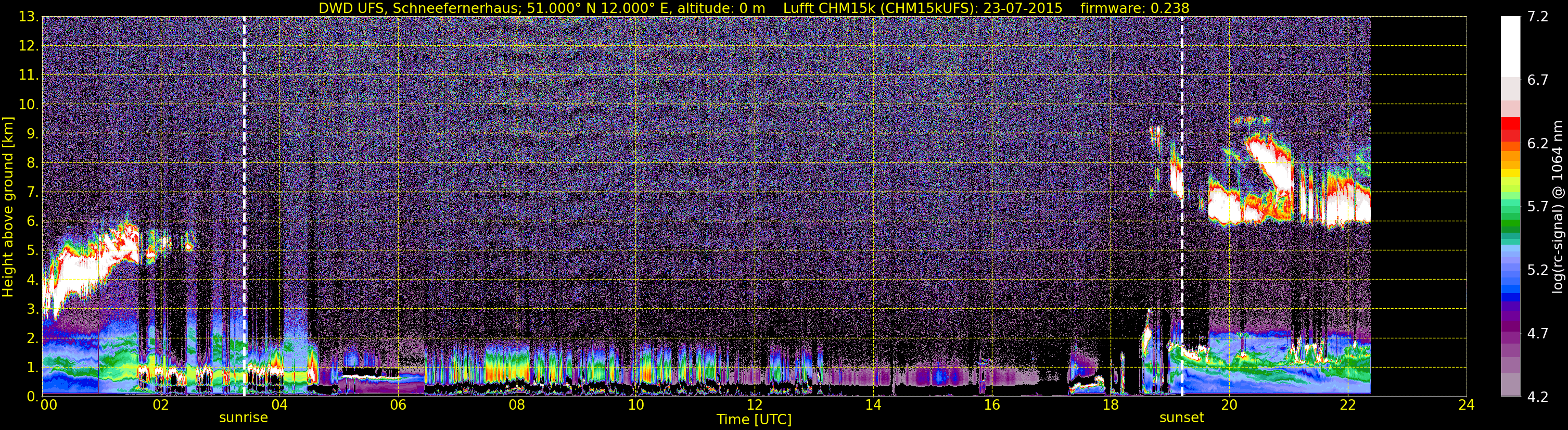Click the "12" time axis tick label

(754, 406)
